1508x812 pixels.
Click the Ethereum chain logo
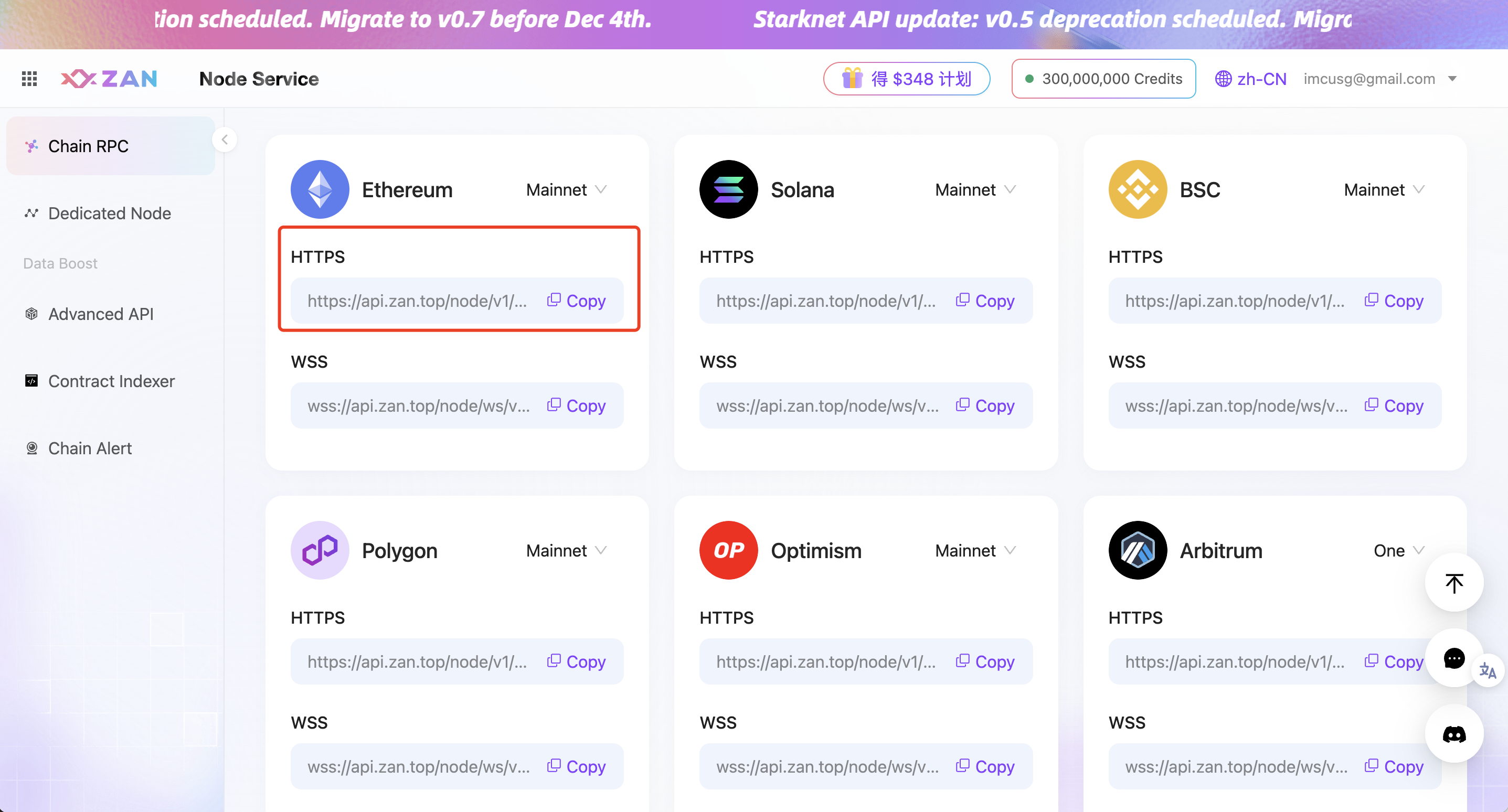click(320, 190)
